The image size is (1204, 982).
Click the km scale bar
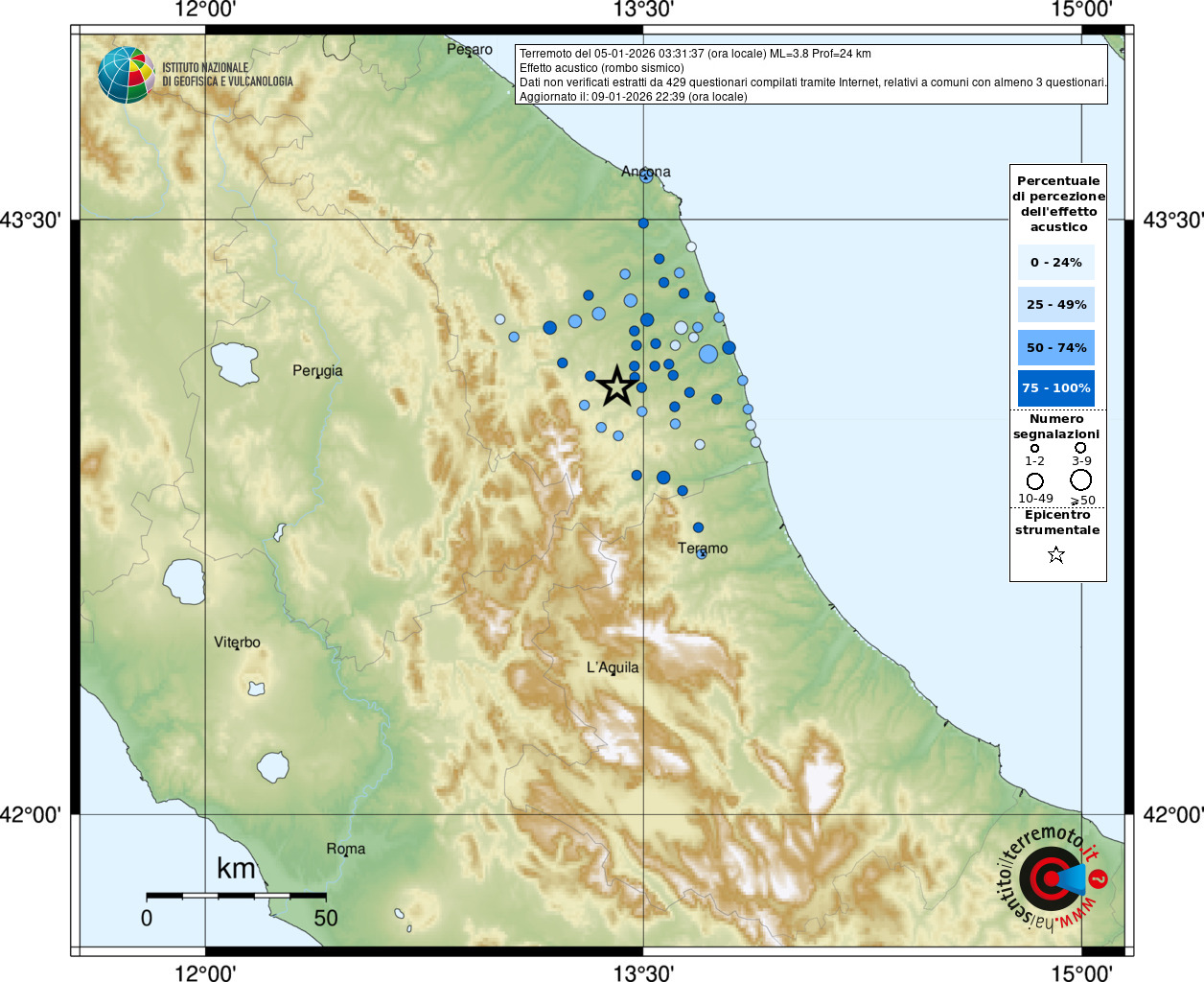[236, 896]
